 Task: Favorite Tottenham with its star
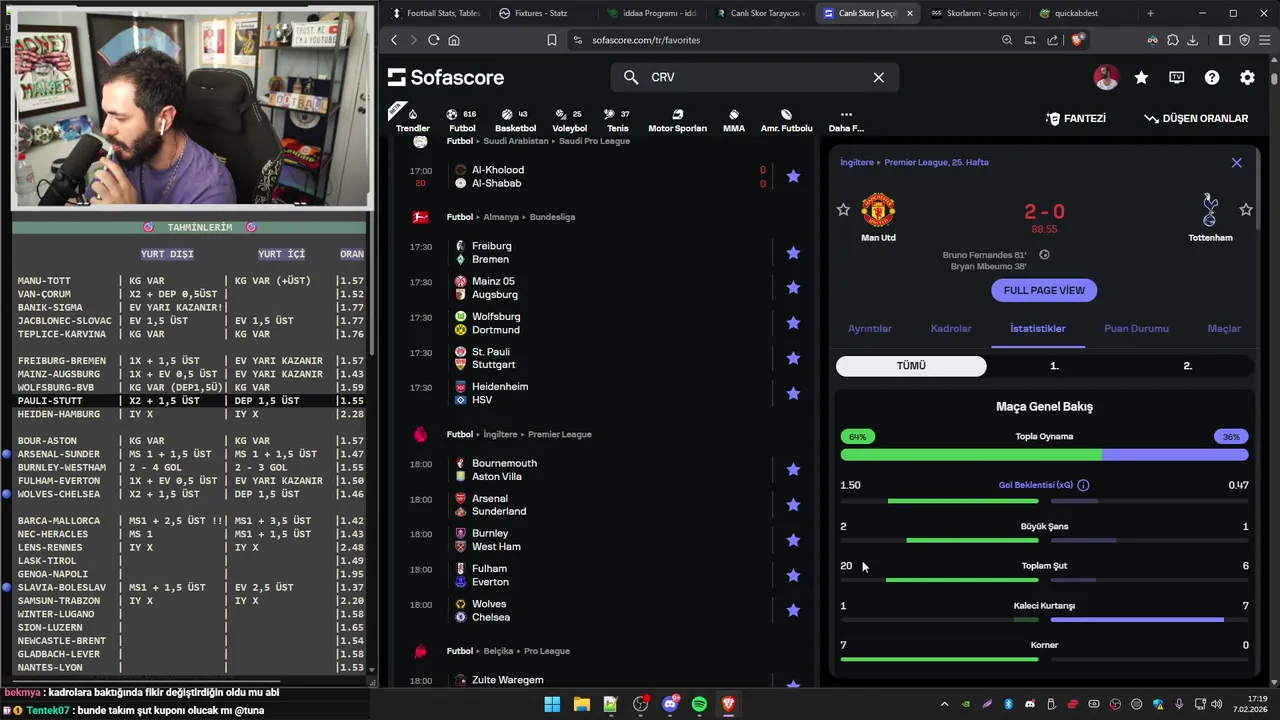coord(1246,210)
